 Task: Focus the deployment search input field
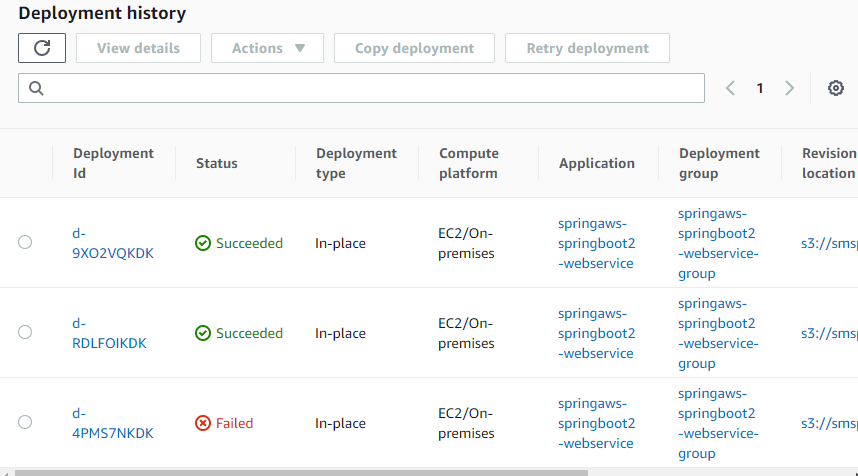pyautogui.click(x=370, y=88)
